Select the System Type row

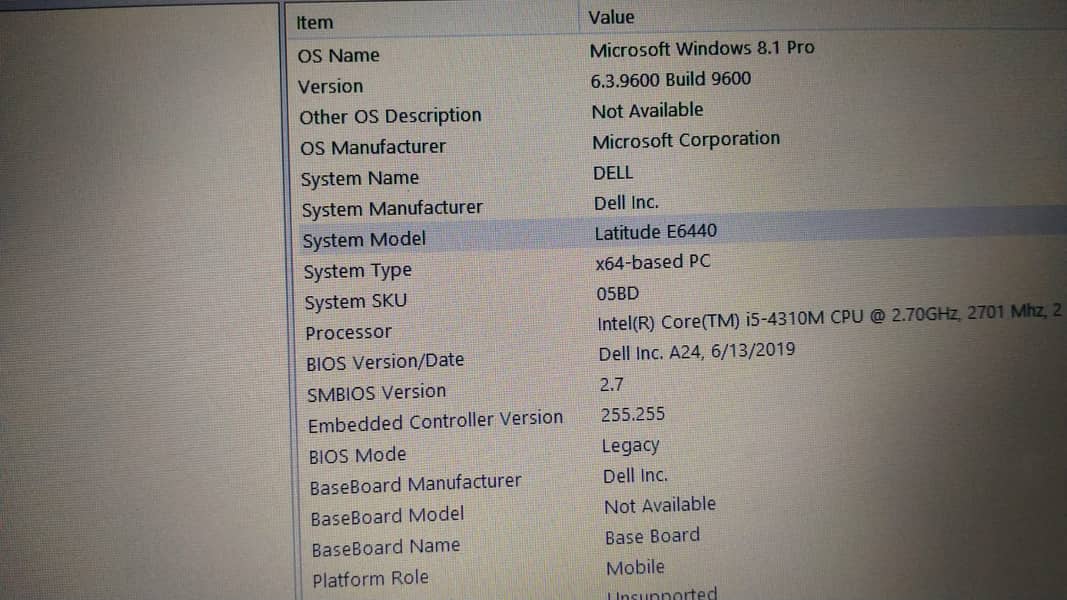pyautogui.click(x=357, y=271)
